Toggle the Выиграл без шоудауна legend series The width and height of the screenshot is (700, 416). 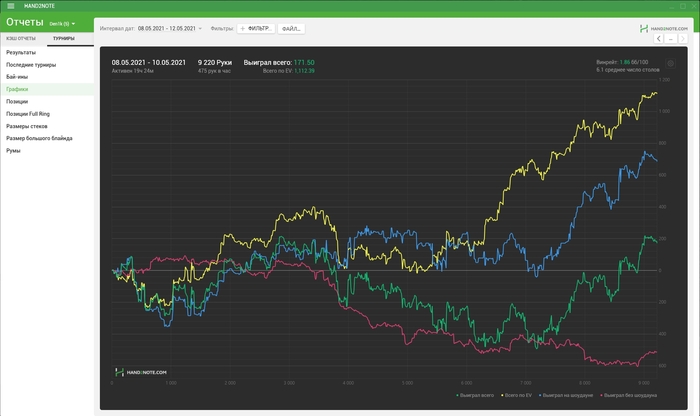(629, 395)
